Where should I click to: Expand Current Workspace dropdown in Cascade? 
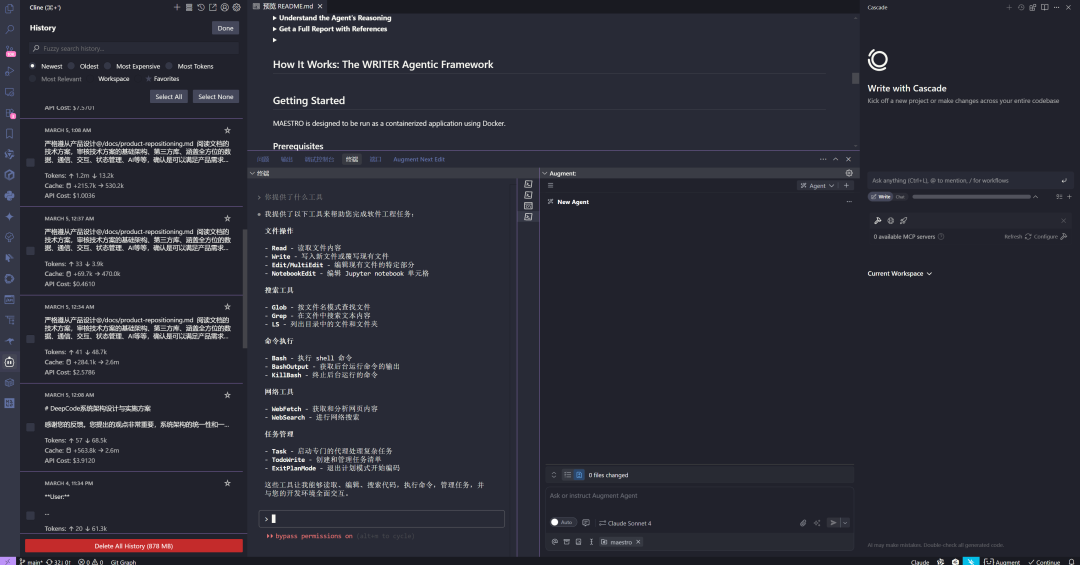[x=900, y=274]
